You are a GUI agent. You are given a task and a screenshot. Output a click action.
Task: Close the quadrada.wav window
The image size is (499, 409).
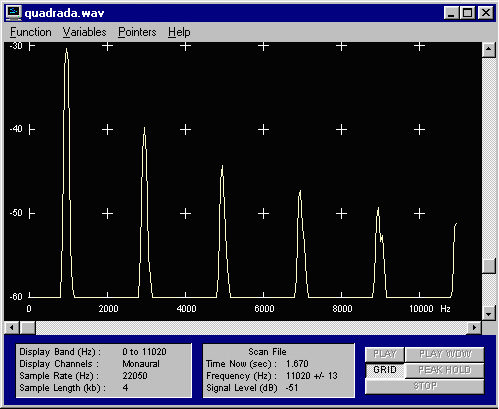coord(486,13)
